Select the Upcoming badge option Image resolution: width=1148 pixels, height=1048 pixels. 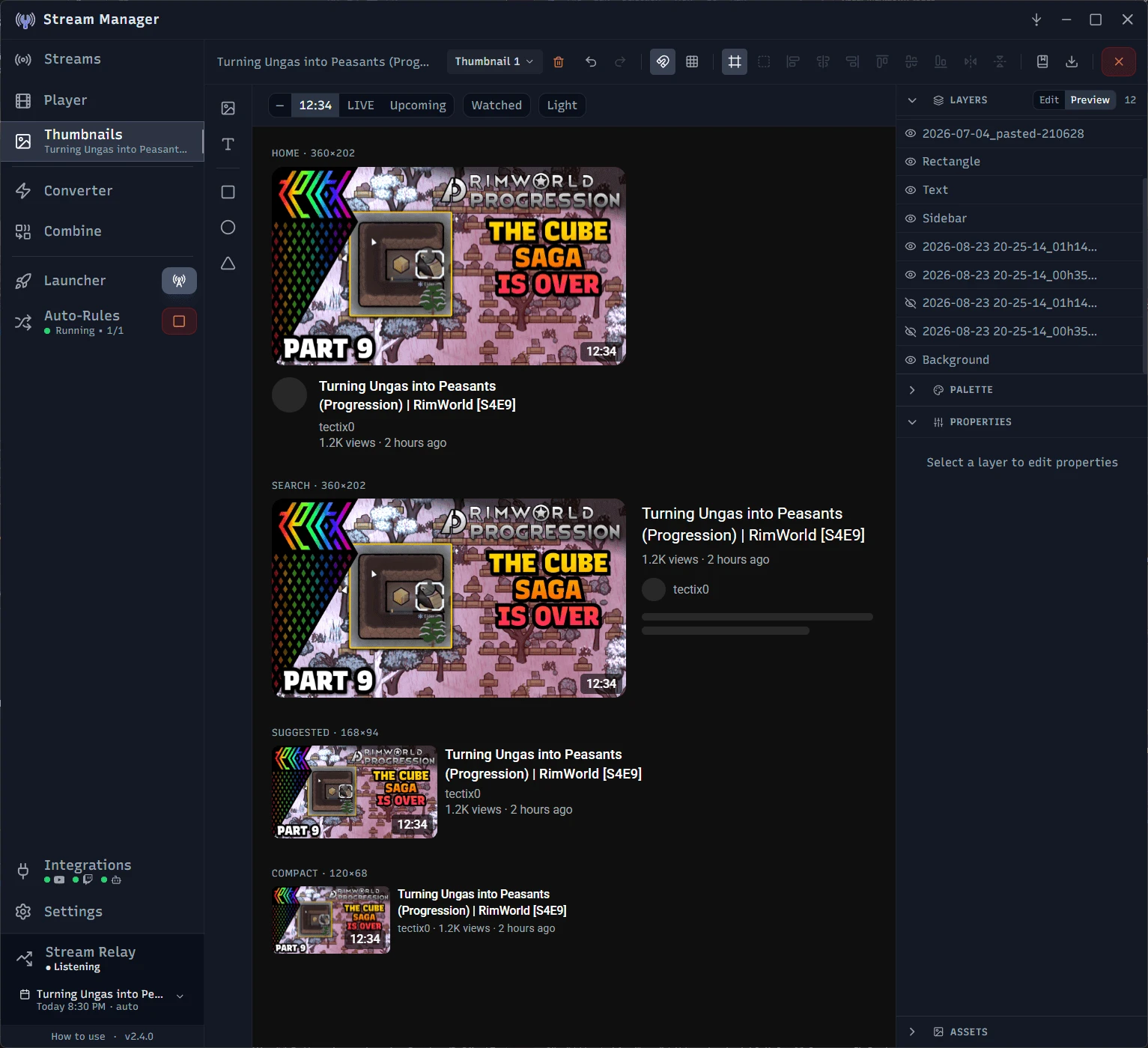(418, 106)
